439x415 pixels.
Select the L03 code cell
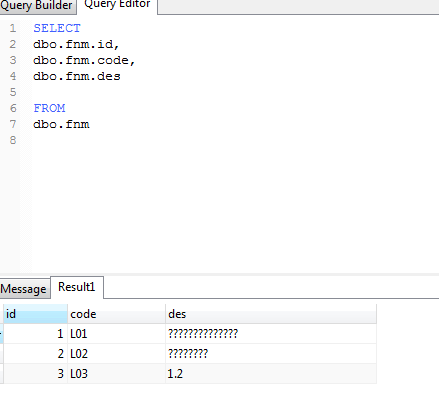click(116, 374)
